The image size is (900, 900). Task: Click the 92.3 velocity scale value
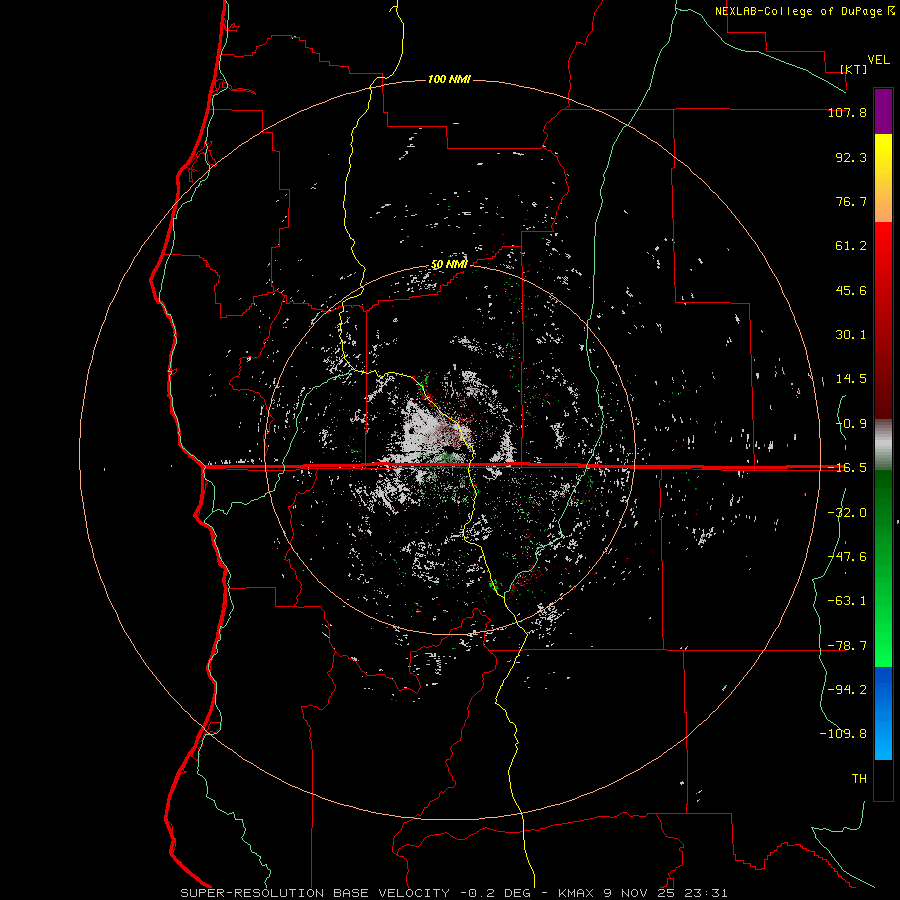point(851,157)
